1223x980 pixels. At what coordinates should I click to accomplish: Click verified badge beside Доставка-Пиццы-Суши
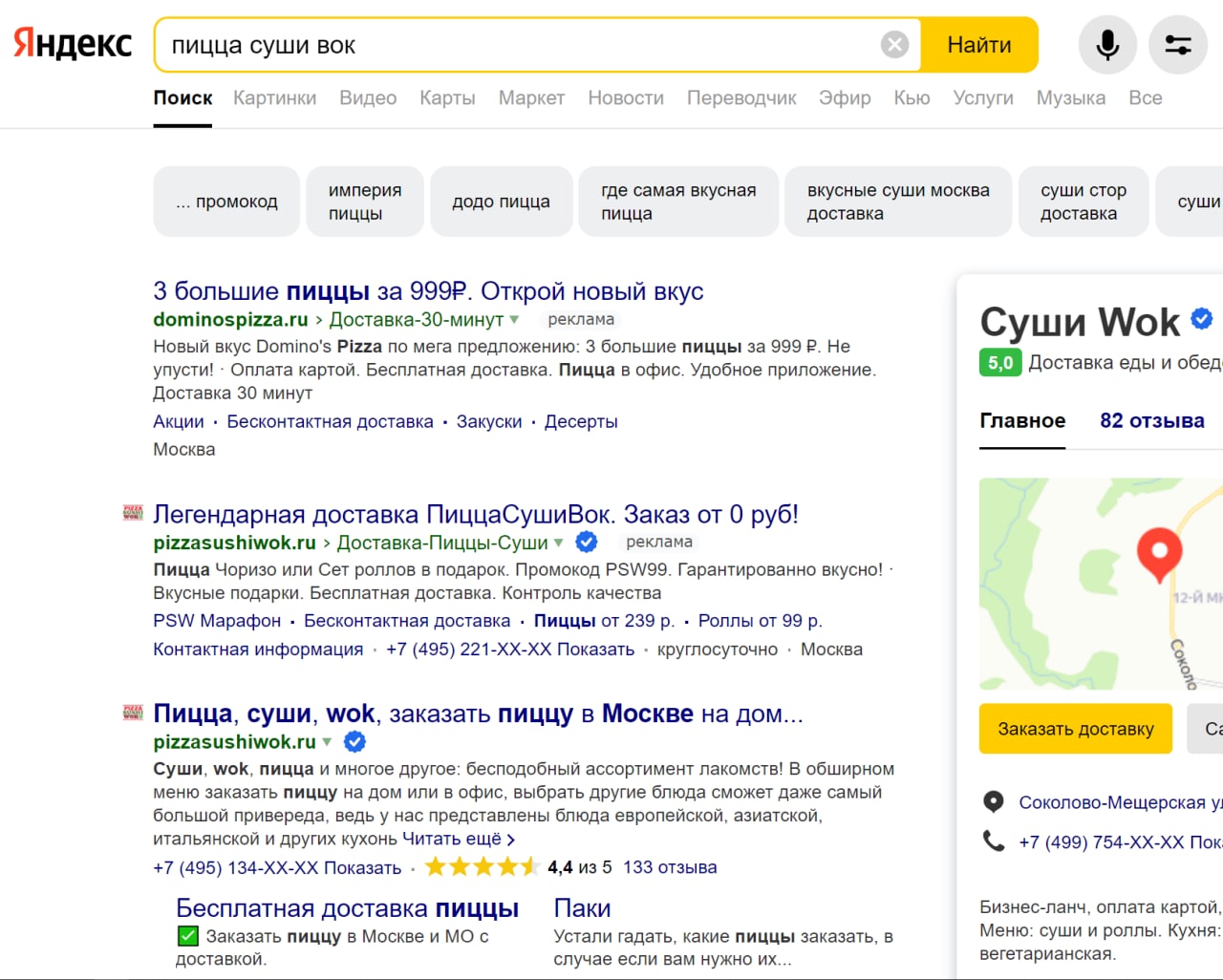coord(587,543)
